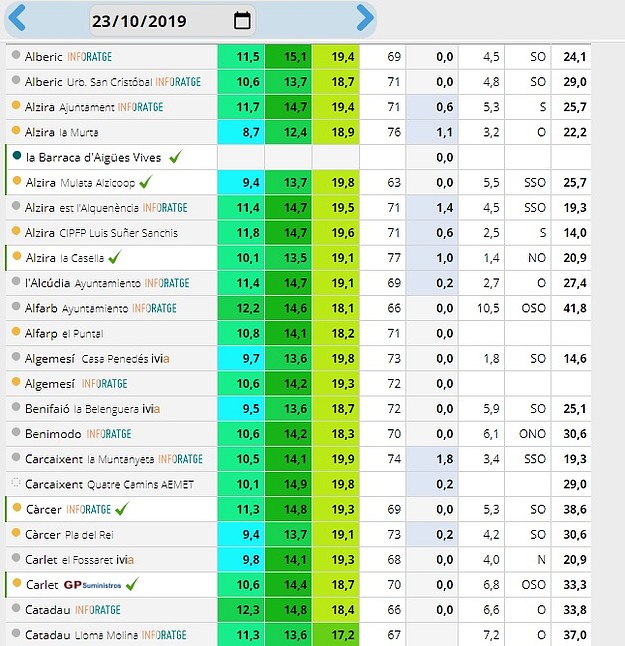
Task: Click the grey status dot for Alberic INFORATGE
Action: tap(16, 55)
